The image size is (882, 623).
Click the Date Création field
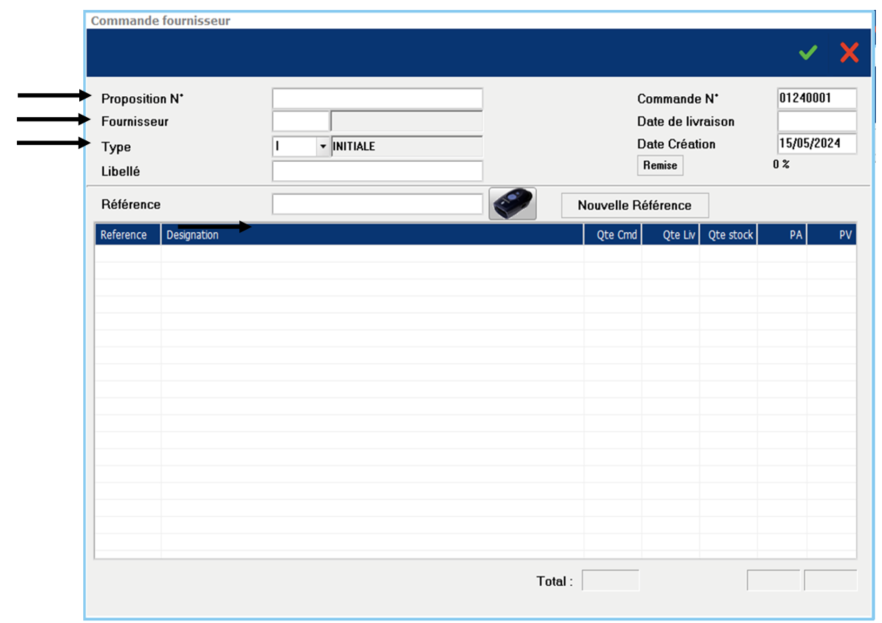tap(816, 144)
